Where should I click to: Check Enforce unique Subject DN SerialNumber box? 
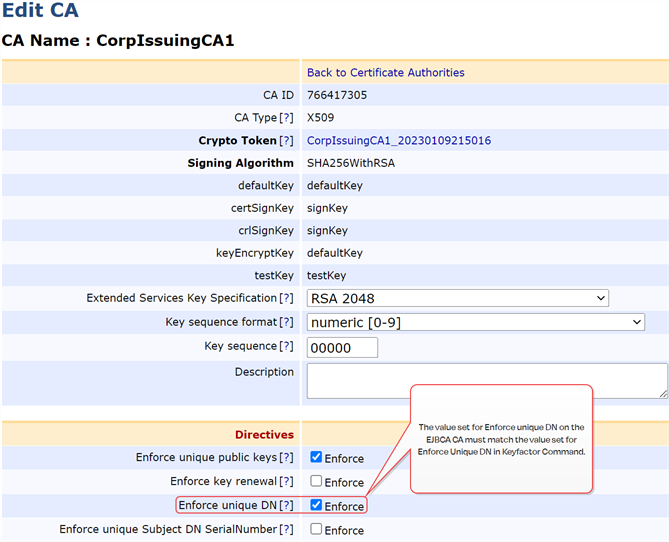click(x=316, y=529)
